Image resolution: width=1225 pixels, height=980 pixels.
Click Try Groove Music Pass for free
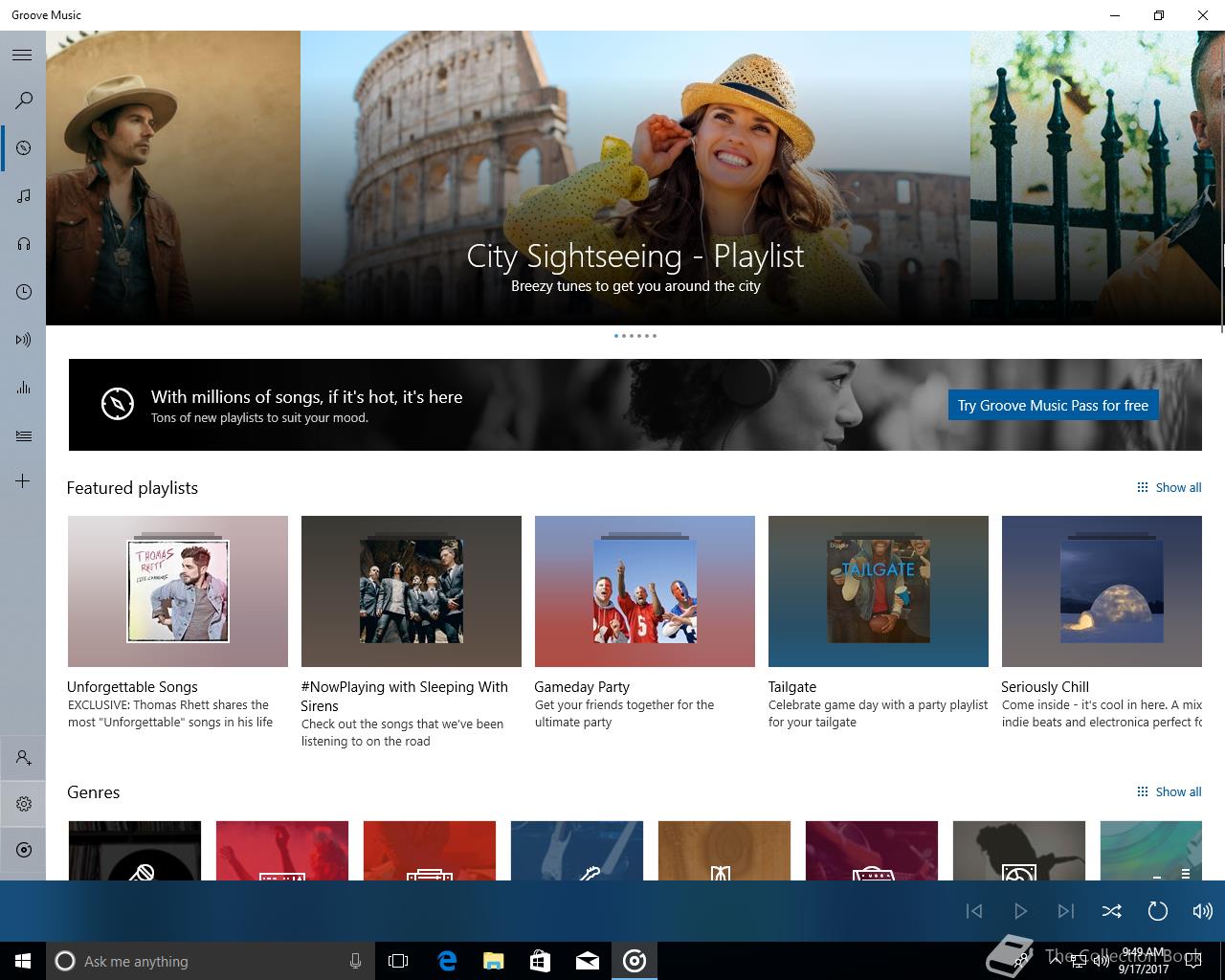1053,406
